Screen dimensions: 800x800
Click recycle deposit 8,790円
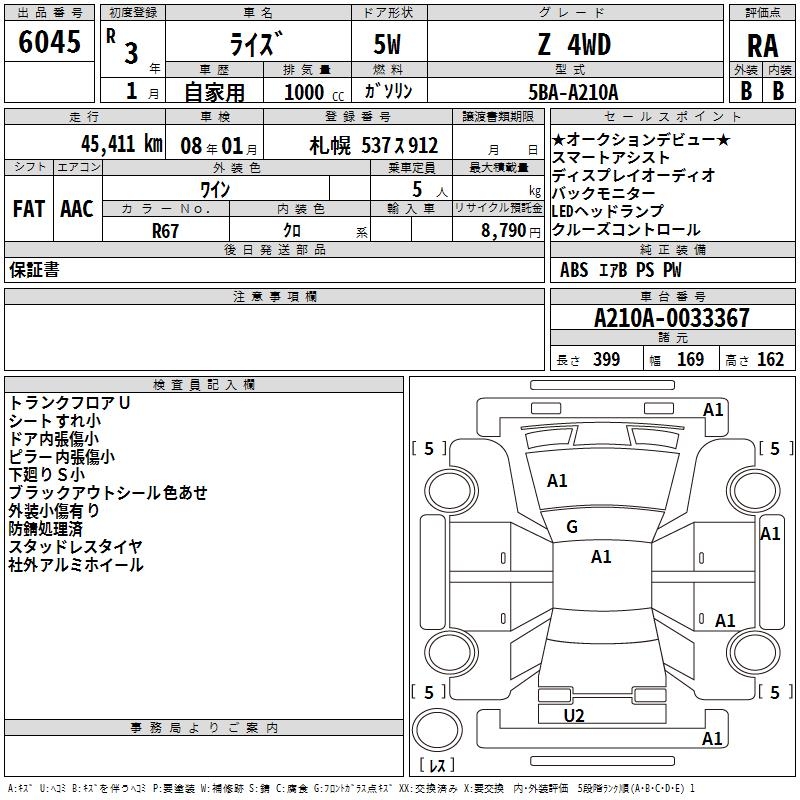(x=511, y=231)
